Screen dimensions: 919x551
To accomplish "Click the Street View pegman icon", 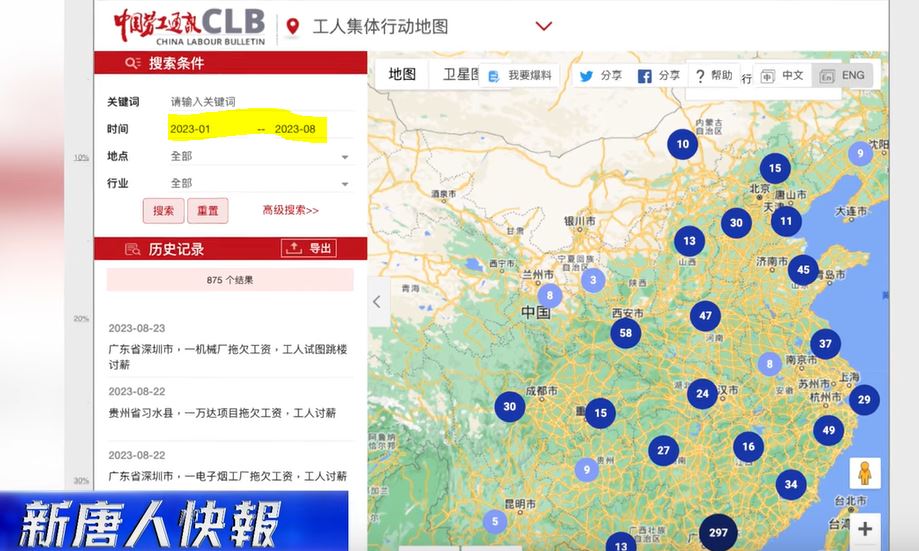I will click(864, 473).
